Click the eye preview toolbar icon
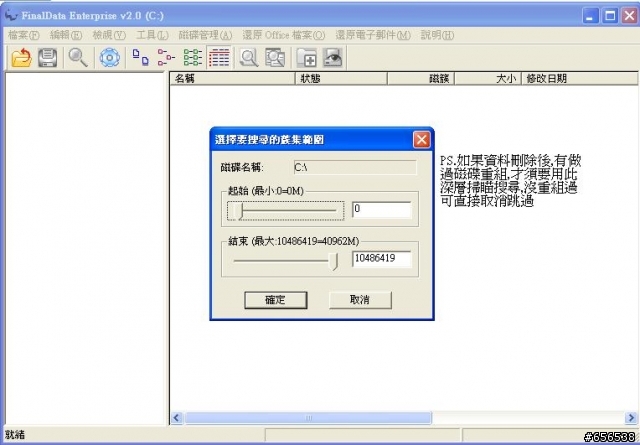Image resolution: width=640 pixels, height=445 pixels. [333, 58]
